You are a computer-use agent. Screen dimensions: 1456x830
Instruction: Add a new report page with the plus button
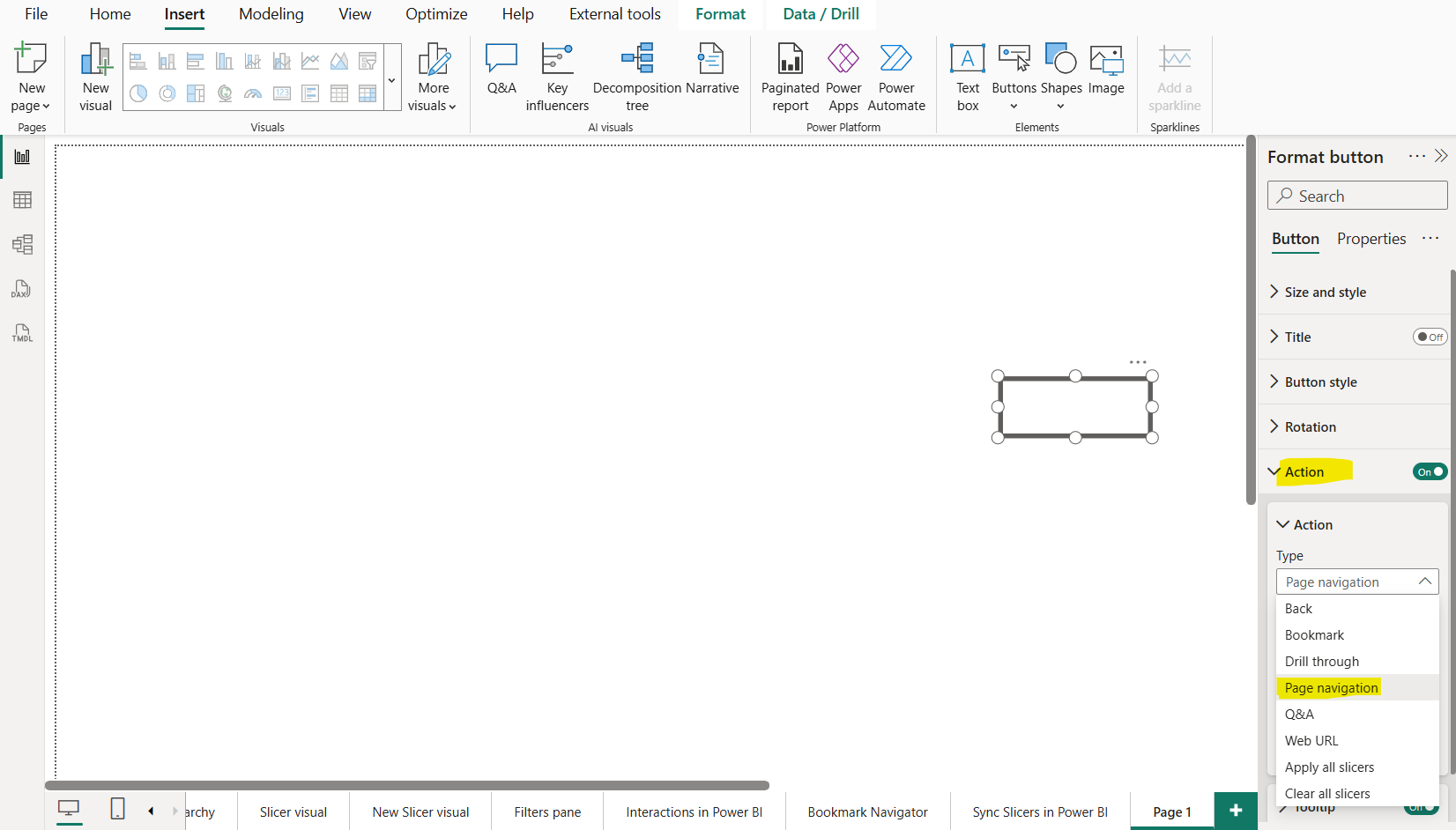[x=1236, y=810]
